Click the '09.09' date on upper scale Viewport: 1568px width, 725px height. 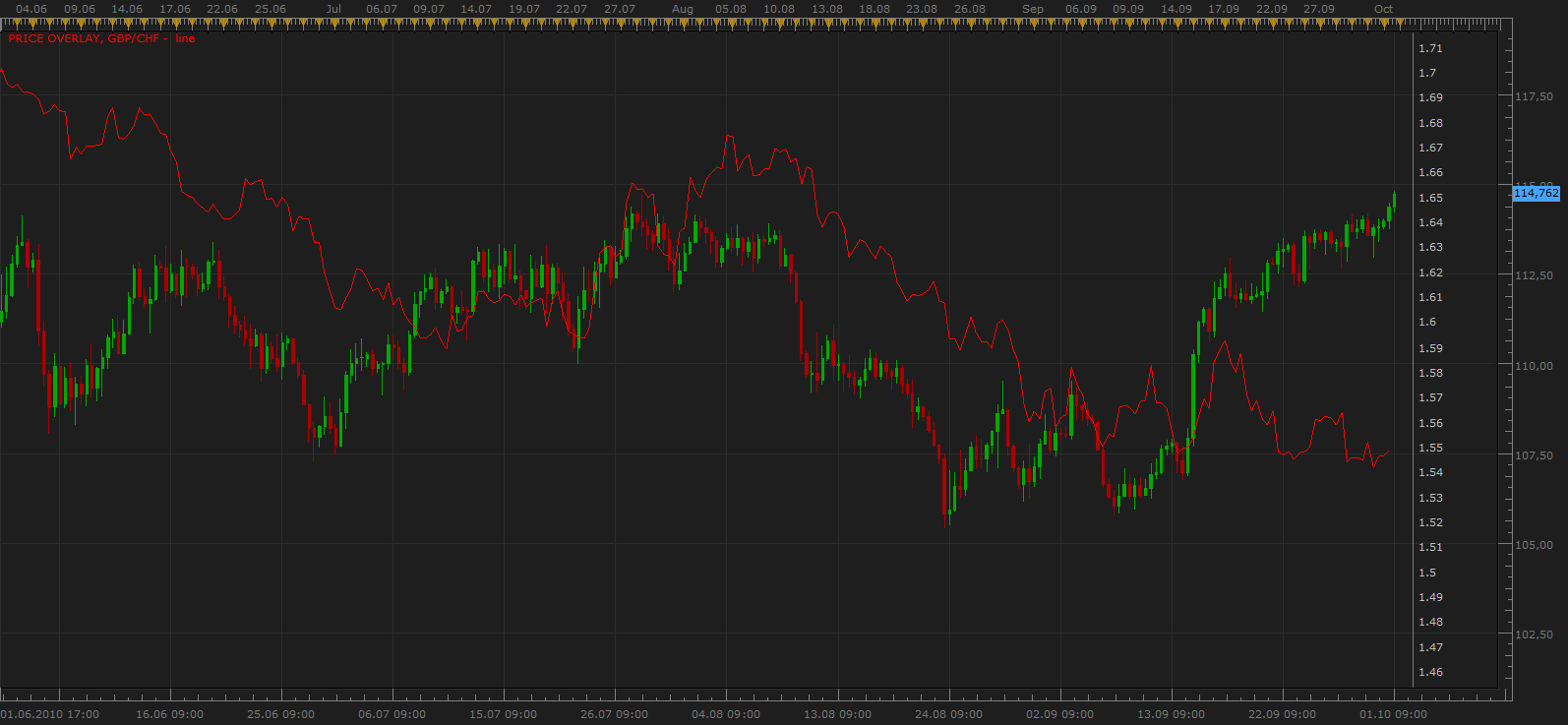1128,9
